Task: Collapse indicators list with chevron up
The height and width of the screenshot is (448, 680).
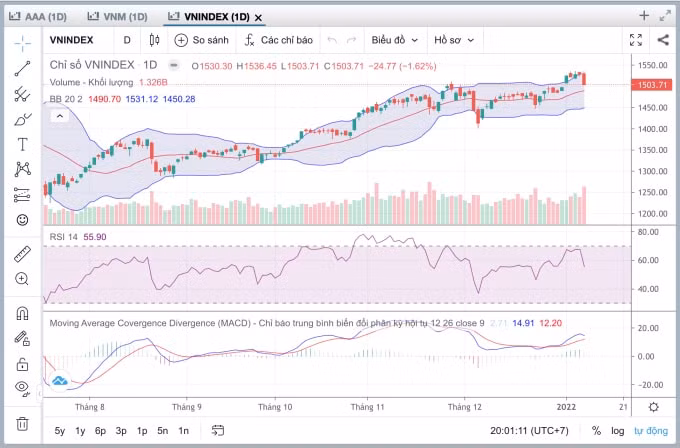Action: point(60,116)
